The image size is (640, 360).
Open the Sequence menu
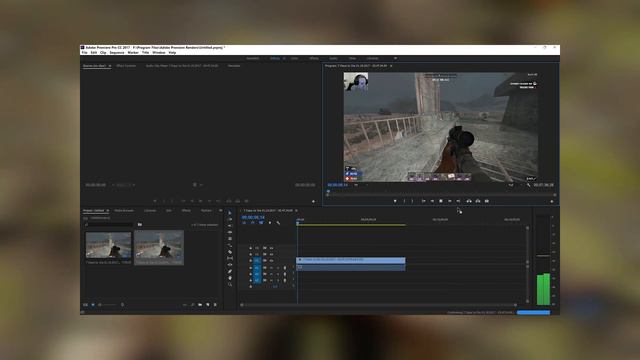tap(117, 53)
